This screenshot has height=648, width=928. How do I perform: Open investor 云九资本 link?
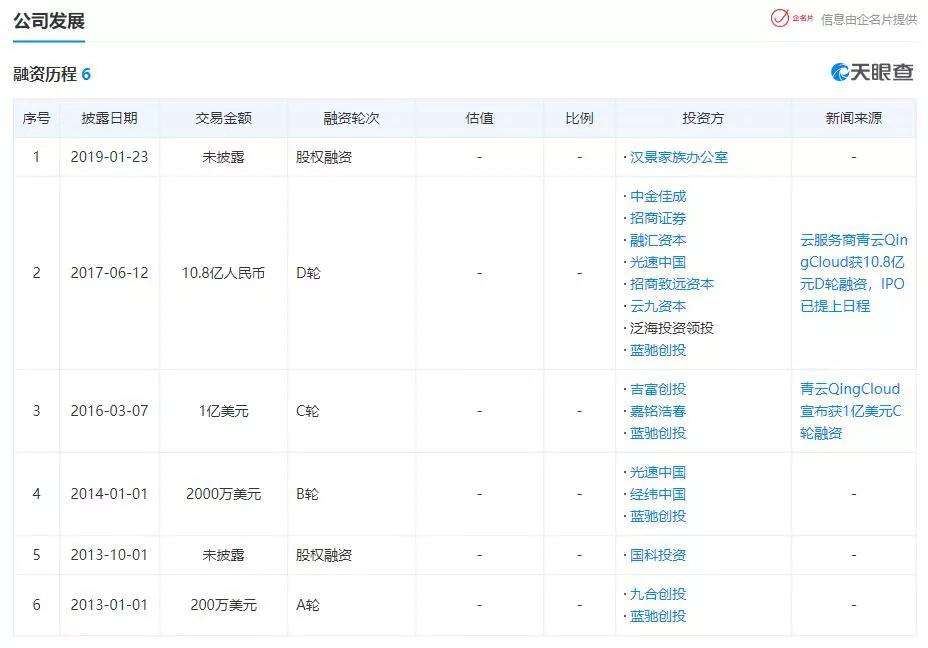coord(658,307)
